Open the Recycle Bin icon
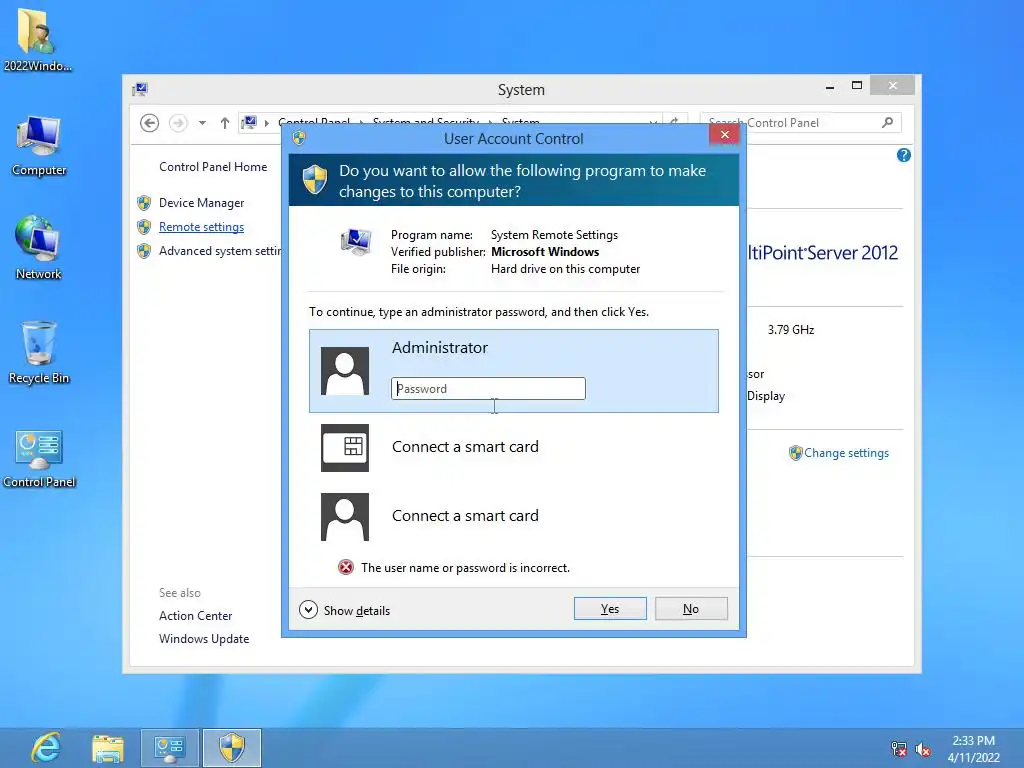Screen dimensions: 1024x768 pos(39,353)
